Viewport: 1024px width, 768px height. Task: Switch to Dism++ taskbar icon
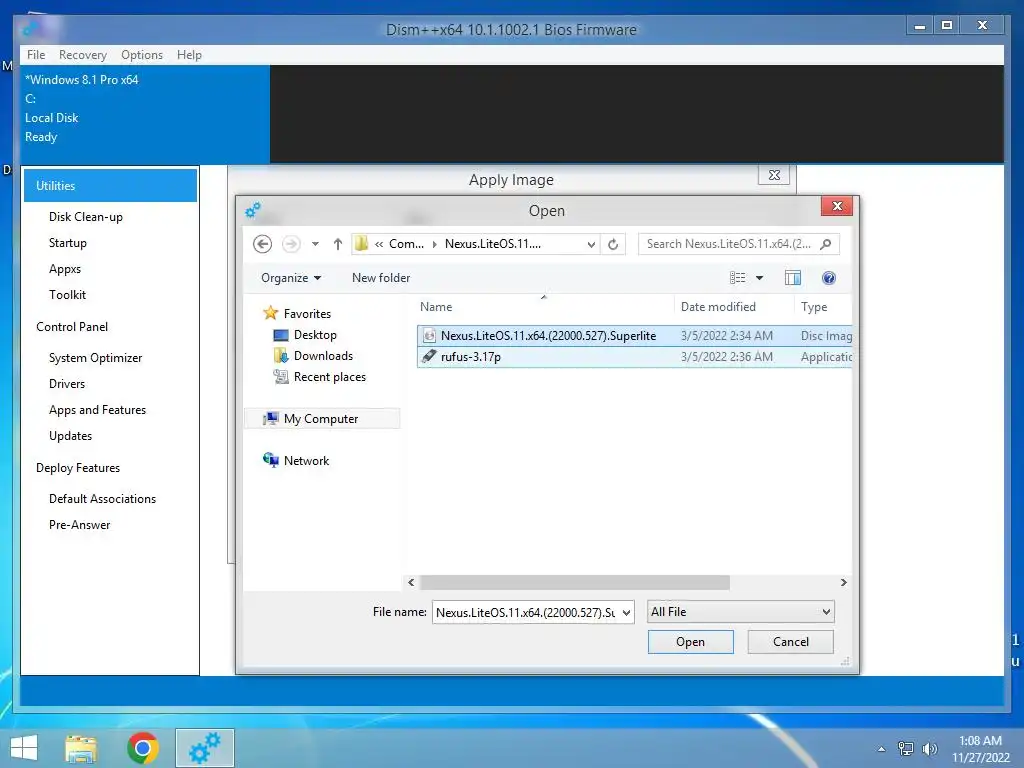click(204, 748)
